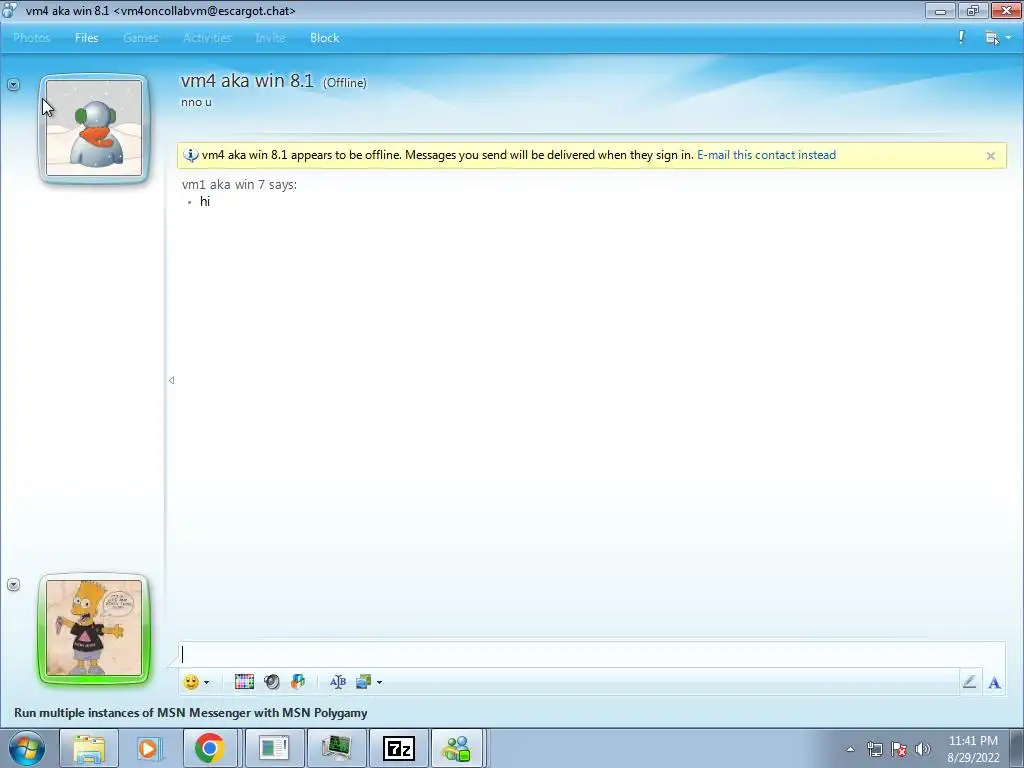Click the network tray icon
1024x768 pixels.
[874, 749]
